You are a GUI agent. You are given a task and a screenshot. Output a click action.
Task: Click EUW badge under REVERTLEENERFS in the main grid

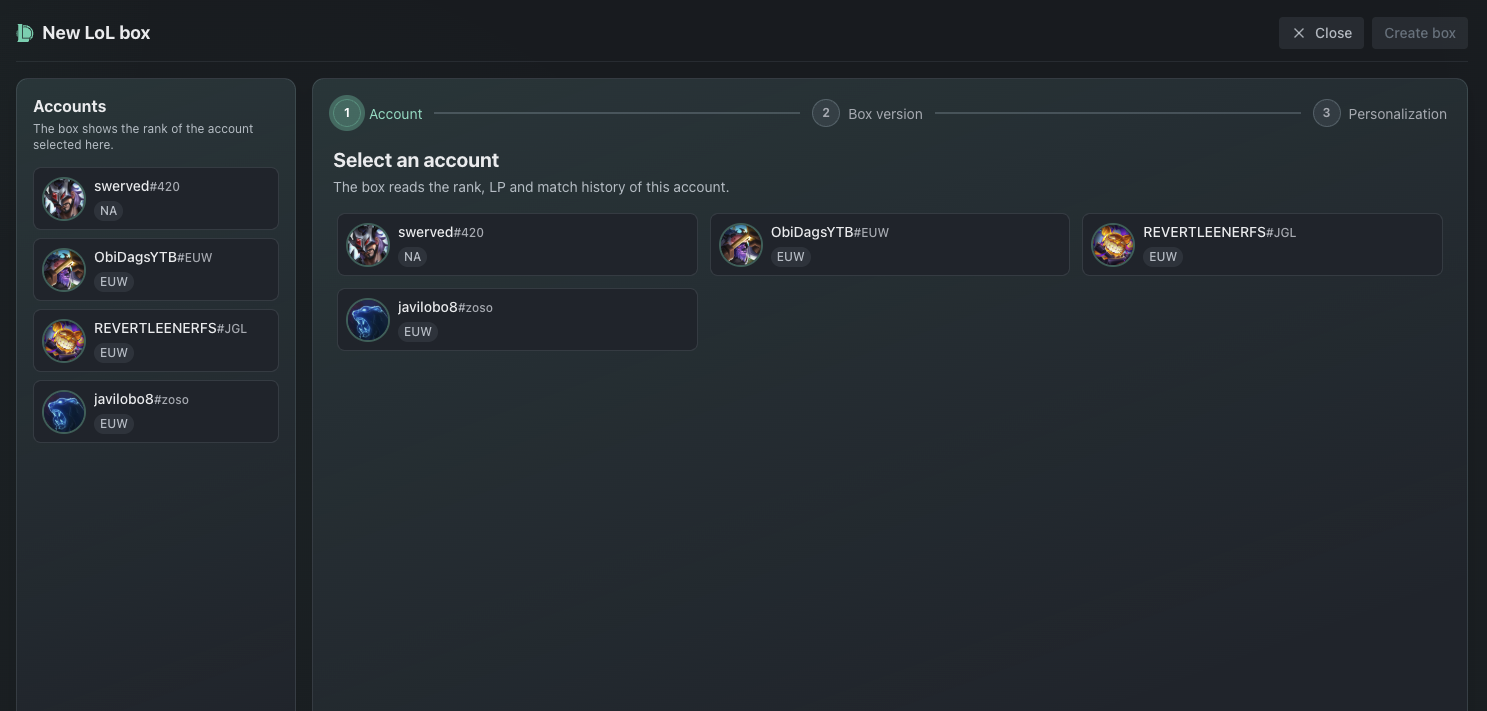click(1163, 257)
